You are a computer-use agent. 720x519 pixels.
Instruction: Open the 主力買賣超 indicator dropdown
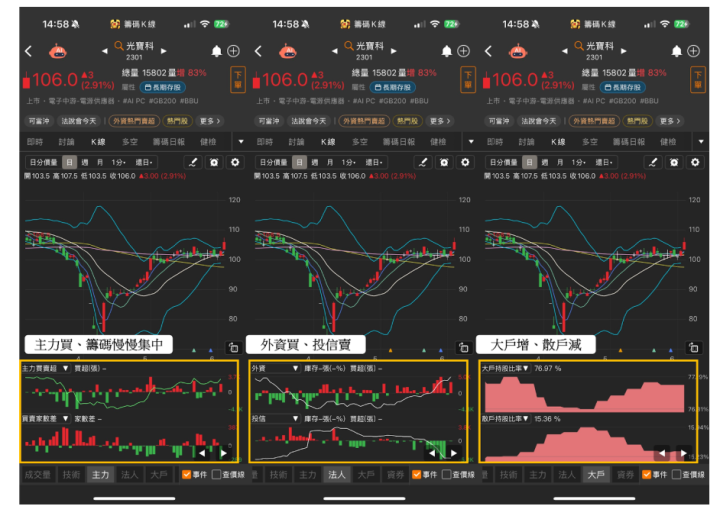tap(45, 368)
